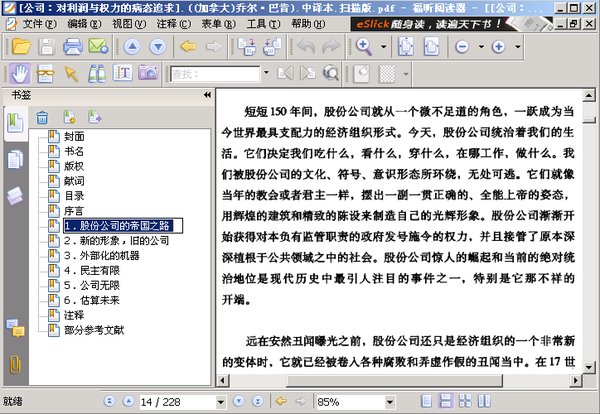Open the 部分参考文献 bookmark
The image size is (600, 414).
[x=94, y=330]
